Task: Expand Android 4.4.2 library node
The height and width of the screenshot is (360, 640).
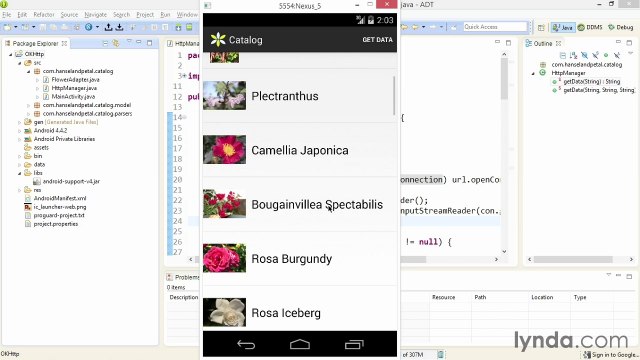Action: [20, 131]
